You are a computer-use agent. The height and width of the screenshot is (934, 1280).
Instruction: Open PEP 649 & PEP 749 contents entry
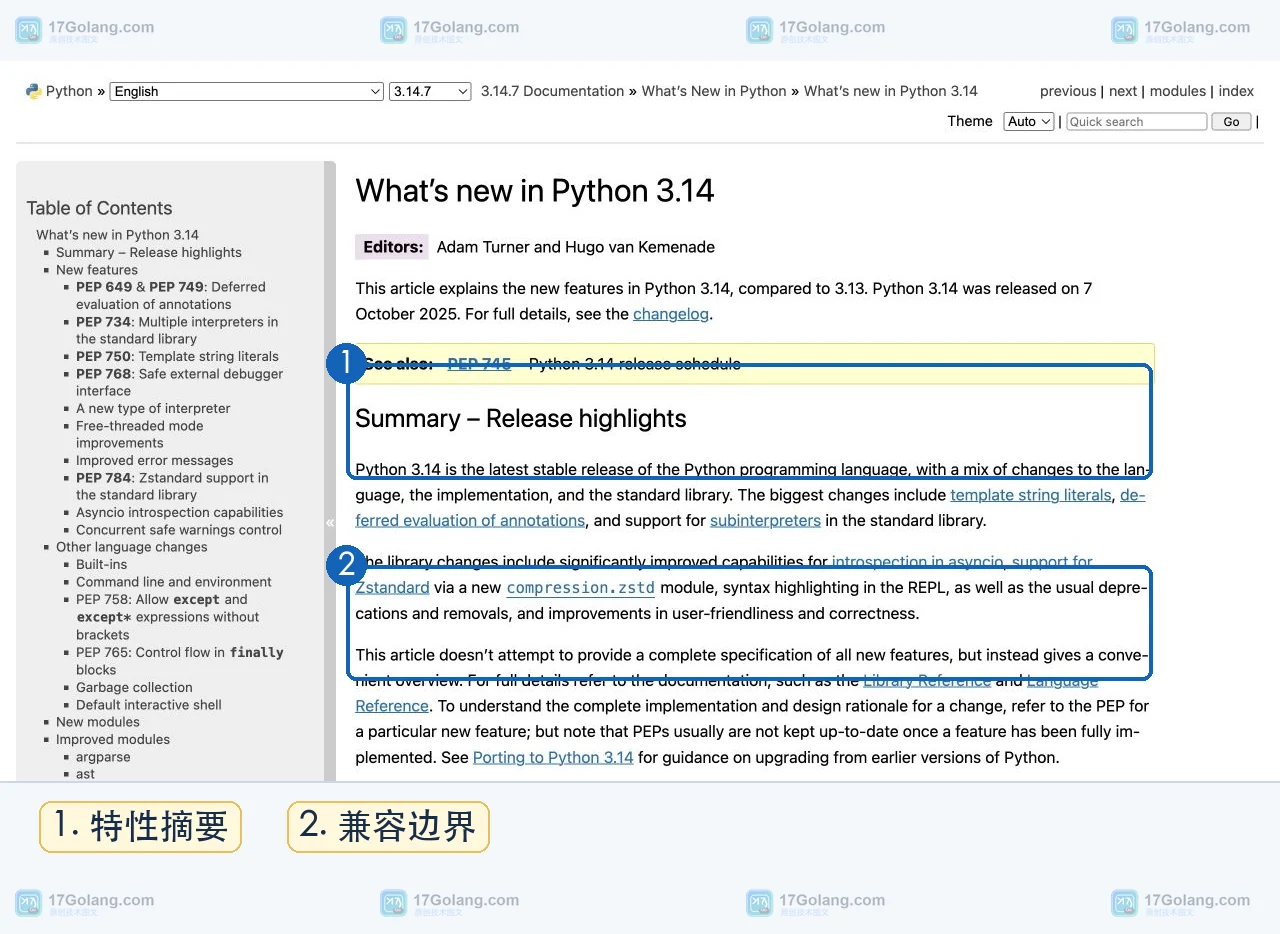coord(171,296)
